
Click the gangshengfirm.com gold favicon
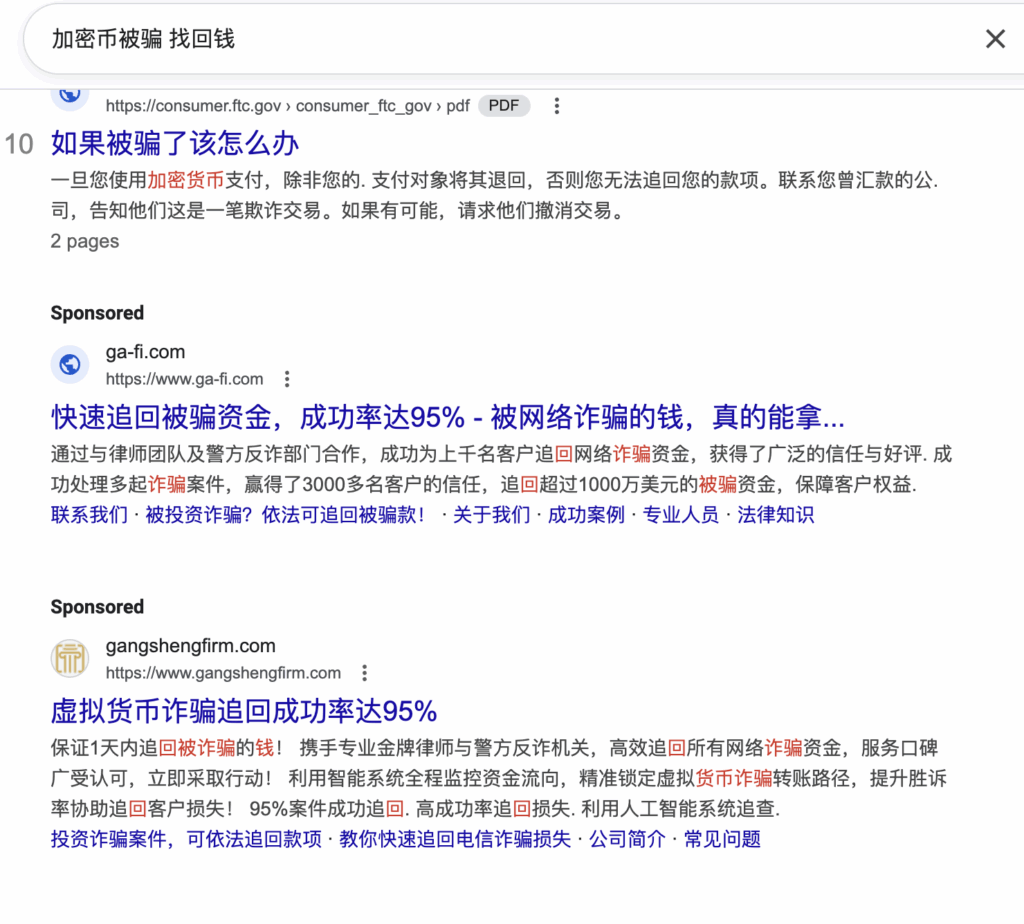point(69,659)
